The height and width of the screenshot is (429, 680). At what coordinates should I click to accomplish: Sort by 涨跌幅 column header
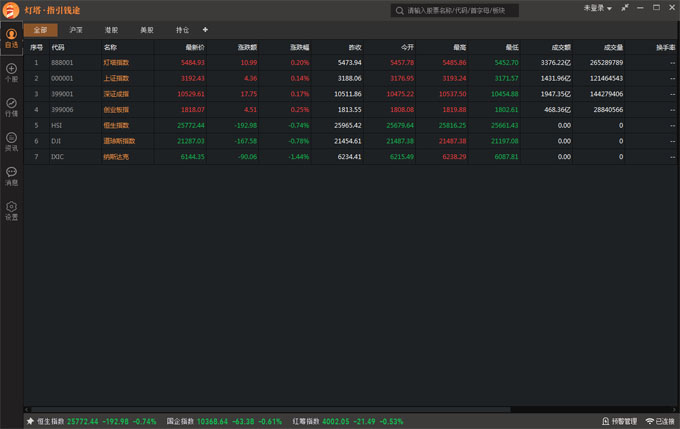tap(300, 47)
